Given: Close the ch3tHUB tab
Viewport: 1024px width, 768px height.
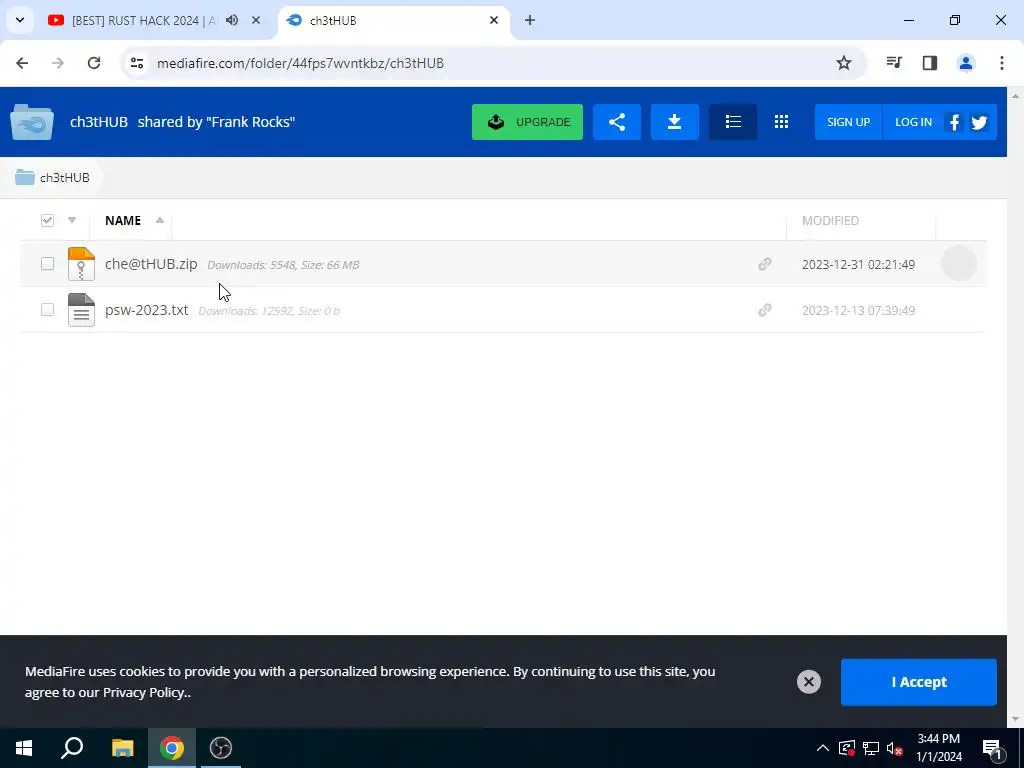Looking at the screenshot, I should [494, 20].
